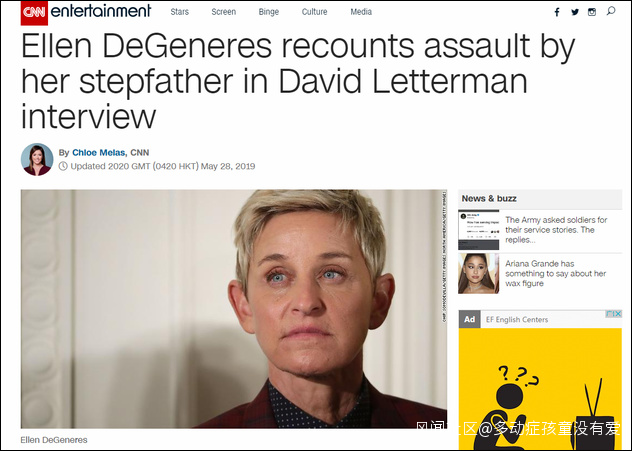Visit Instagram via the camera icon
Viewport: 632px width, 451px height.
(592, 12)
